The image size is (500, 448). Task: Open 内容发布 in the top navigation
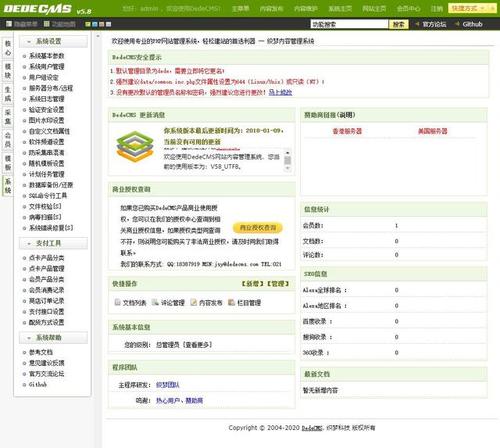272,9
